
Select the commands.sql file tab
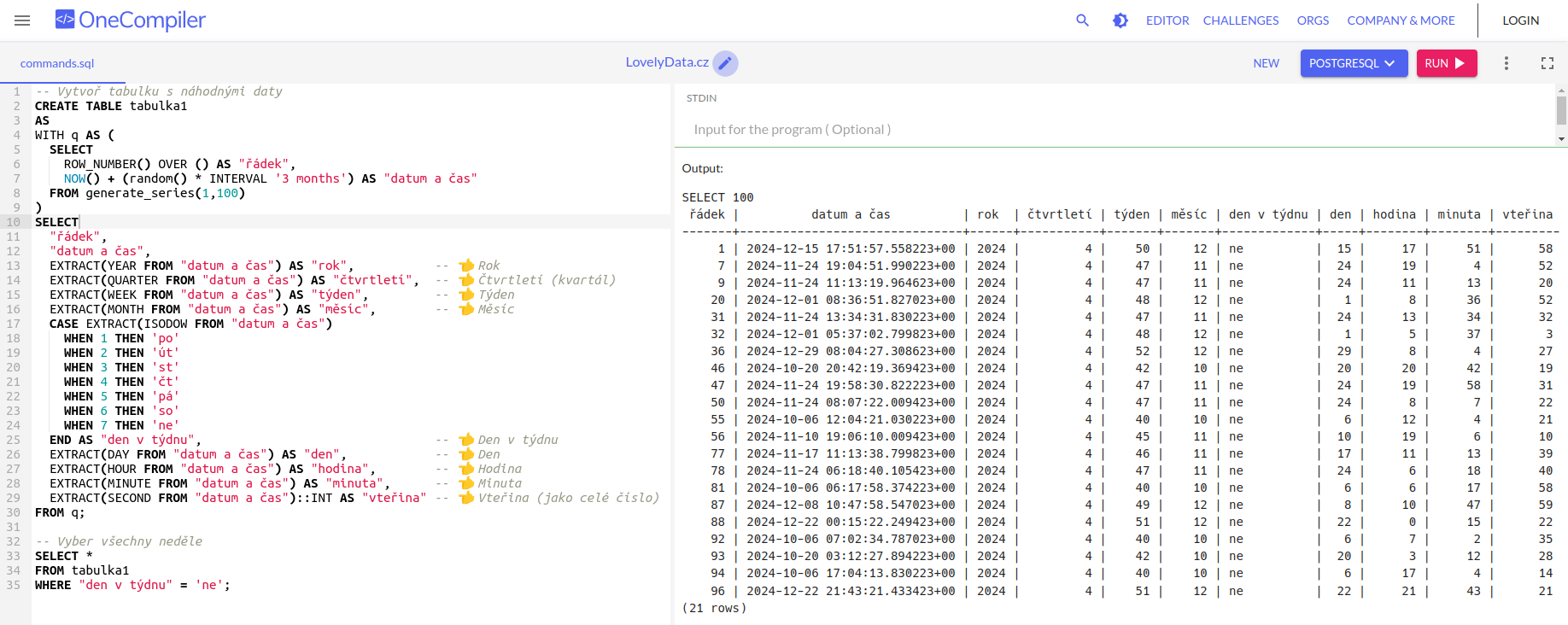[57, 63]
